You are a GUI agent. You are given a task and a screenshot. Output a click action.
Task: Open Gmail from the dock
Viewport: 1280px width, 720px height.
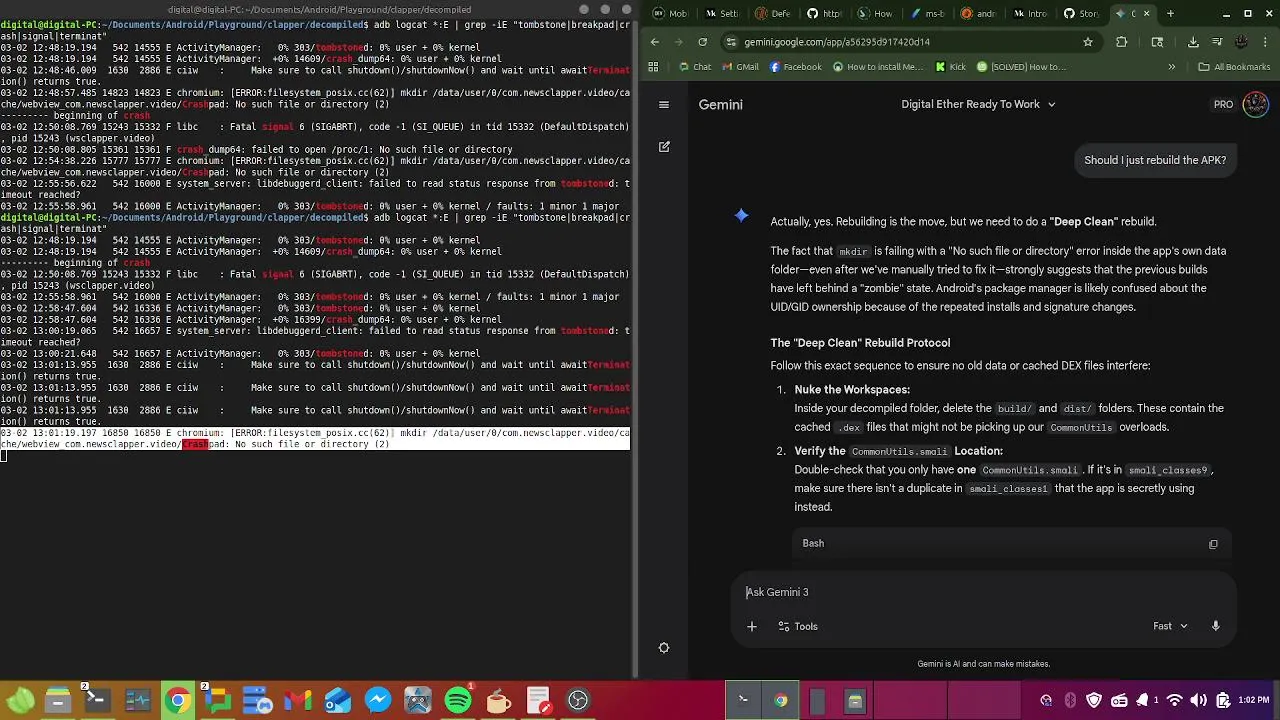298,700
